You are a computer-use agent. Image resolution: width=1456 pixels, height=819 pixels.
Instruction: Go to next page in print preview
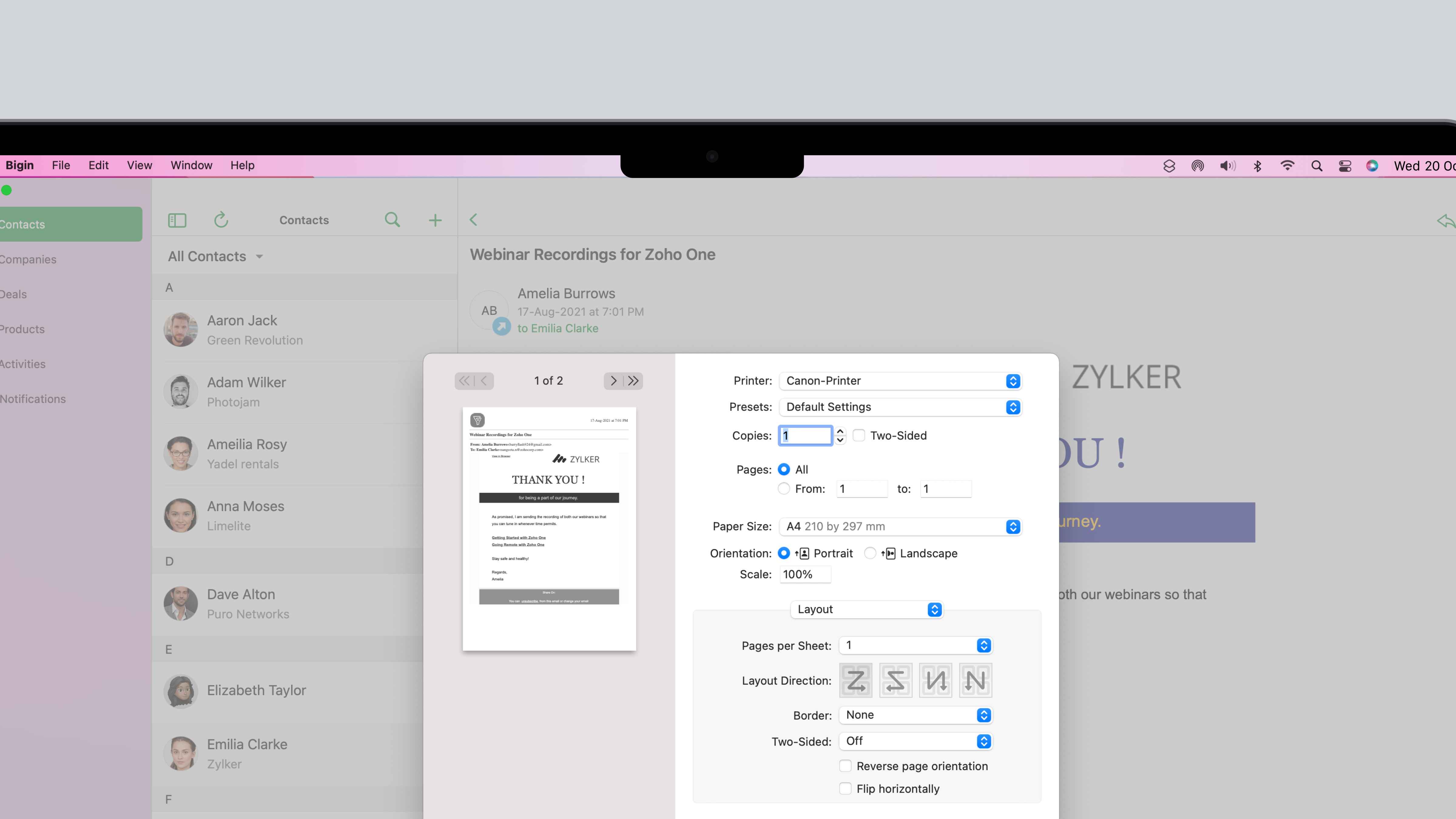click(x=613, y=381)
